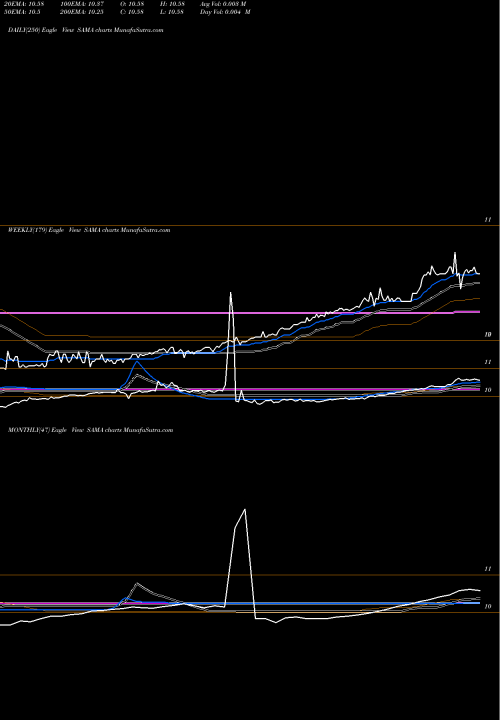The image size is (500, 720).
Task: Click the price label 11 of the monthly chart
Action: click(x=488, y=568)
